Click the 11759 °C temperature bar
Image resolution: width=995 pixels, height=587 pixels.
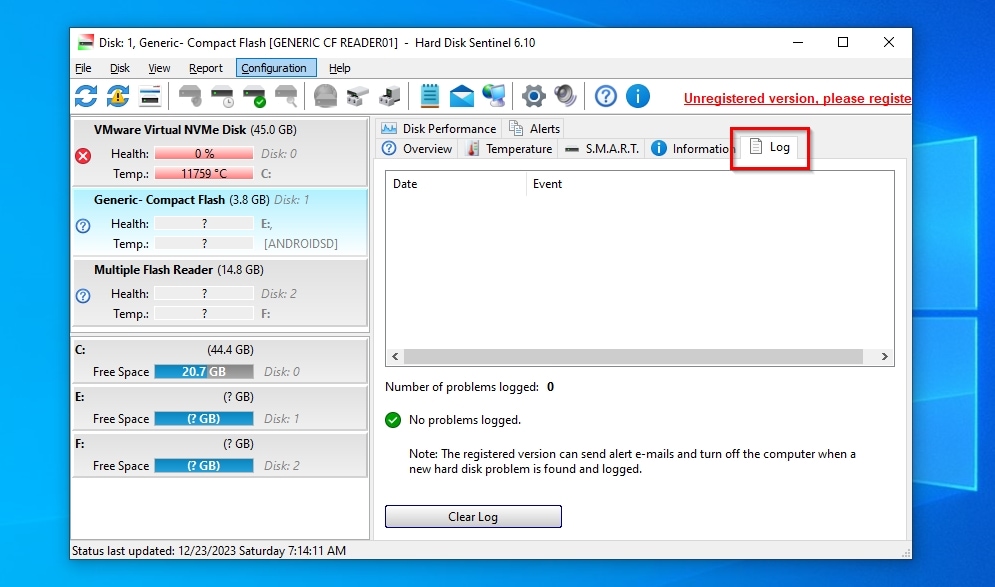click(x=204, y=173)
